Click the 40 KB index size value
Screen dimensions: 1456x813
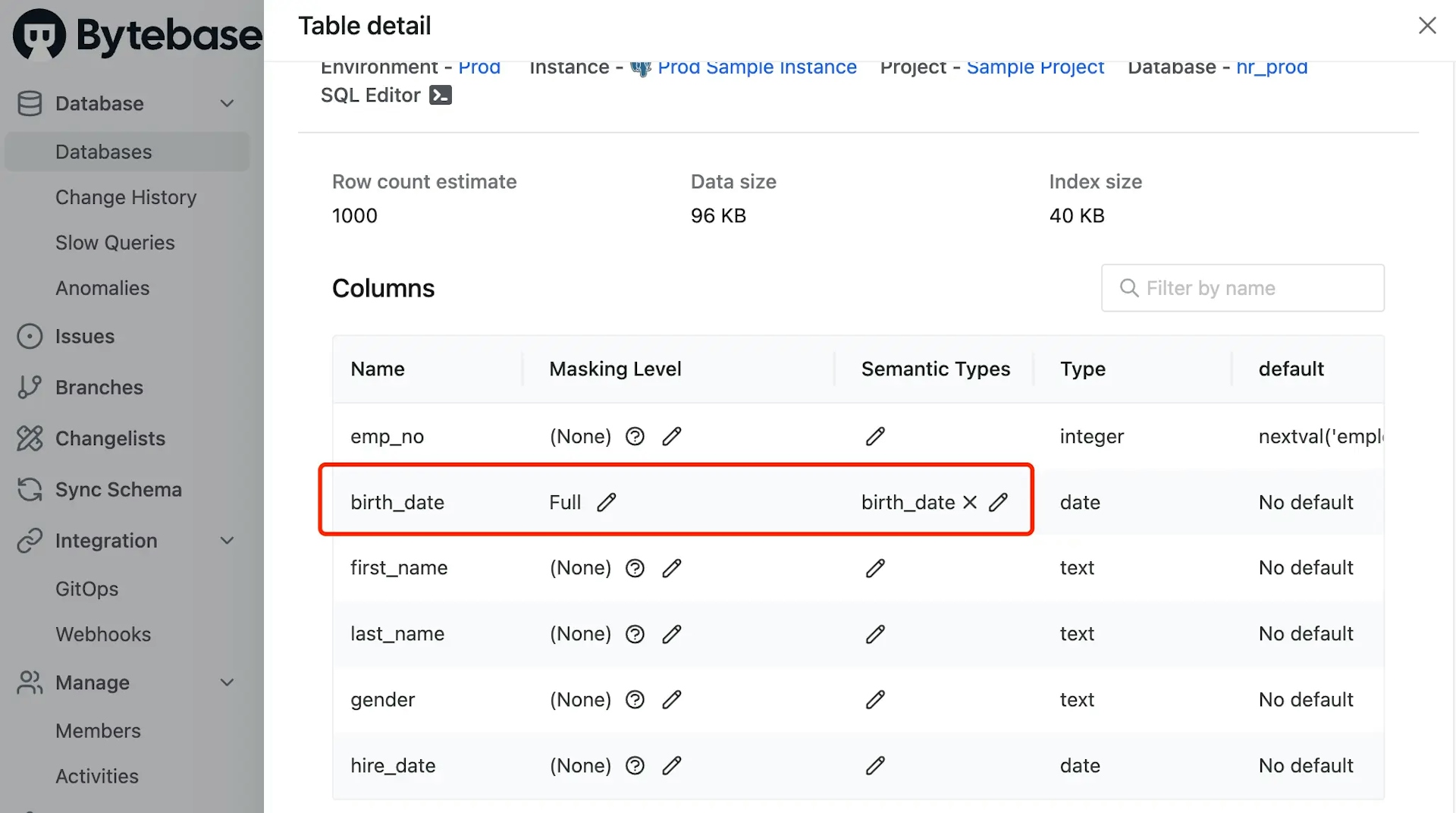tap(1077, 216)
